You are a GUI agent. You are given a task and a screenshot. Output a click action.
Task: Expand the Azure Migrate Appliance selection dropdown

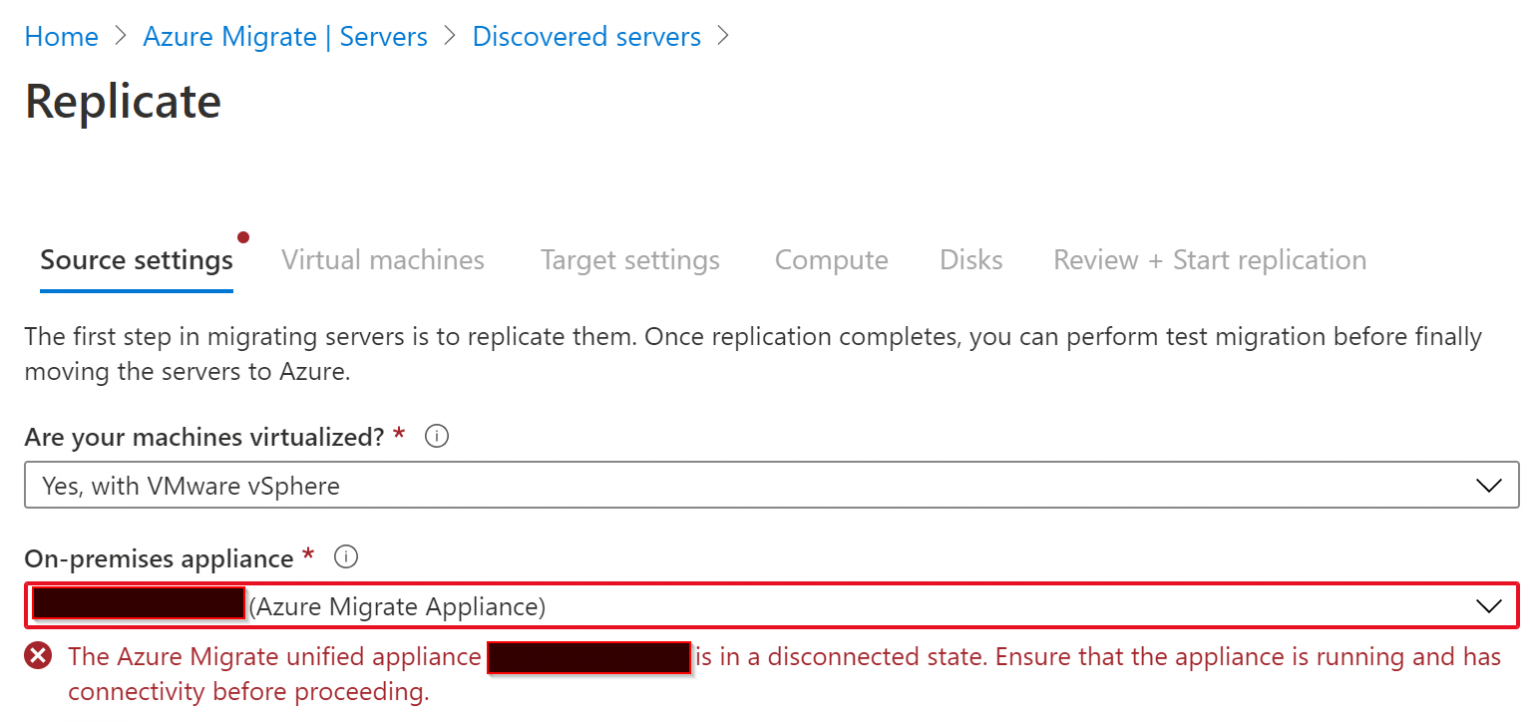coord(770,606)
